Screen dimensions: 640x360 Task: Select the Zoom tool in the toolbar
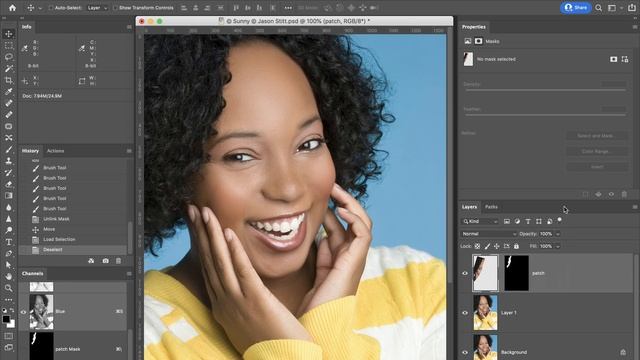9,288
